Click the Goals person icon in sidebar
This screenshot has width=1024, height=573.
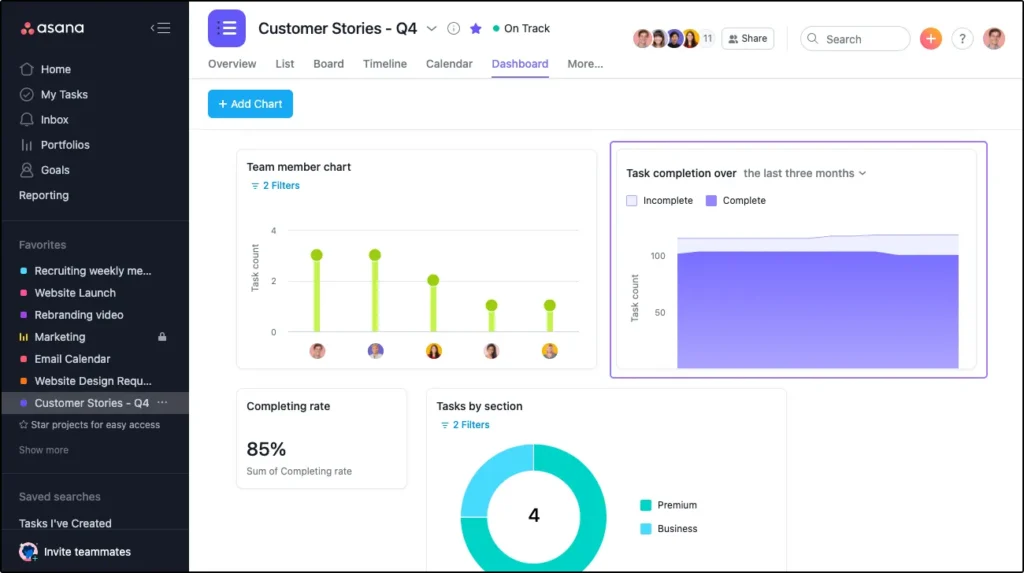pyautogui.click(x=27, y=170)
